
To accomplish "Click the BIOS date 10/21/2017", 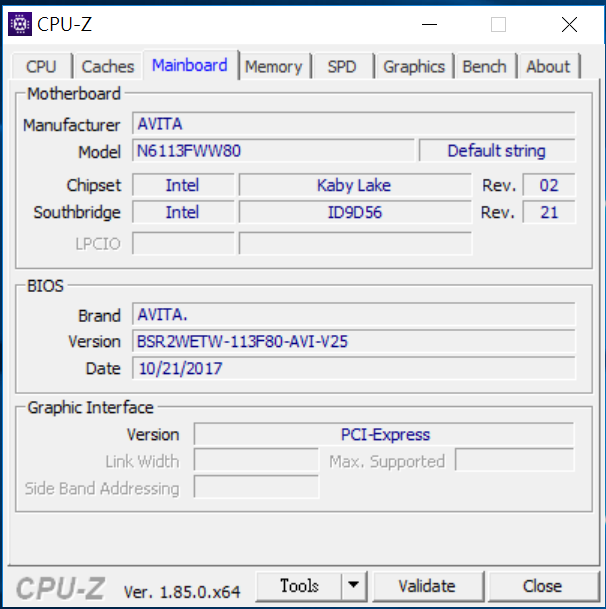I will tap(354, 368).
